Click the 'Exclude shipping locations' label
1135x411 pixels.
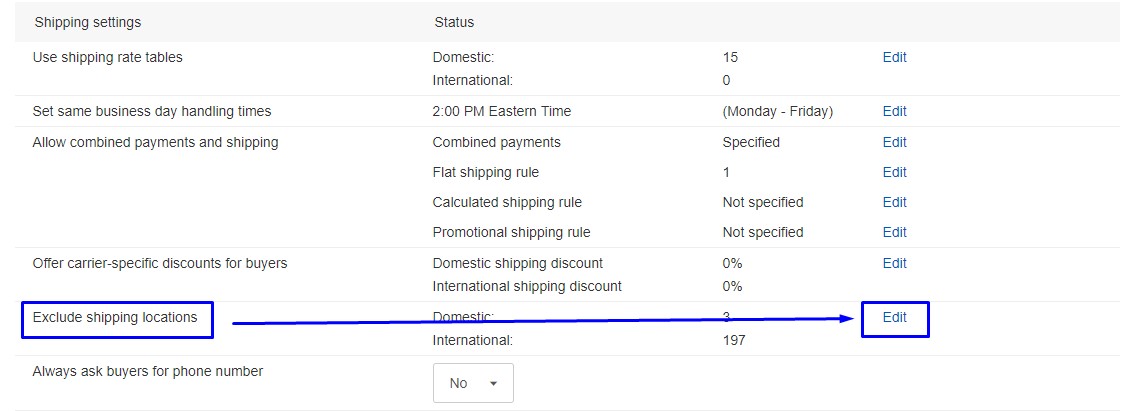(114, 317)
